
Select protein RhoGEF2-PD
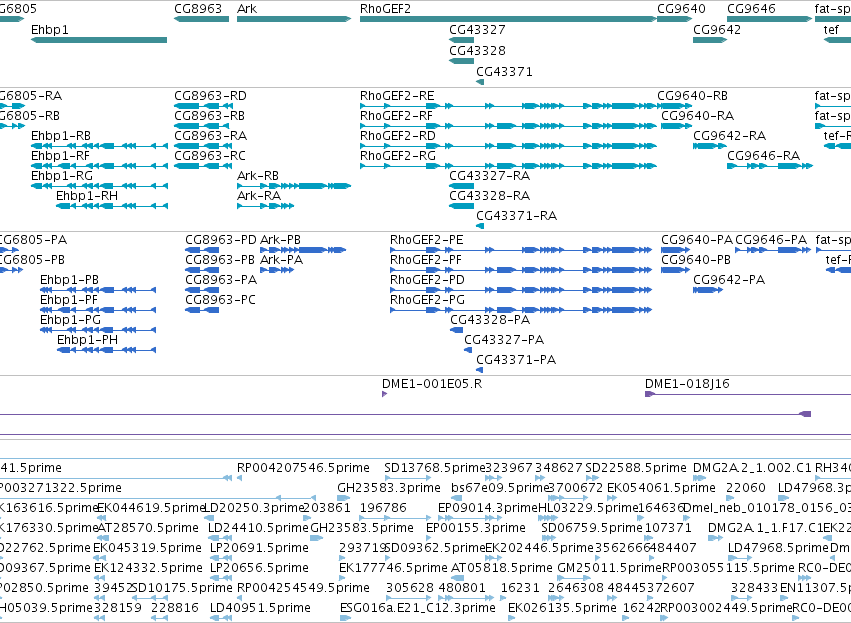[x=521, y=290]
